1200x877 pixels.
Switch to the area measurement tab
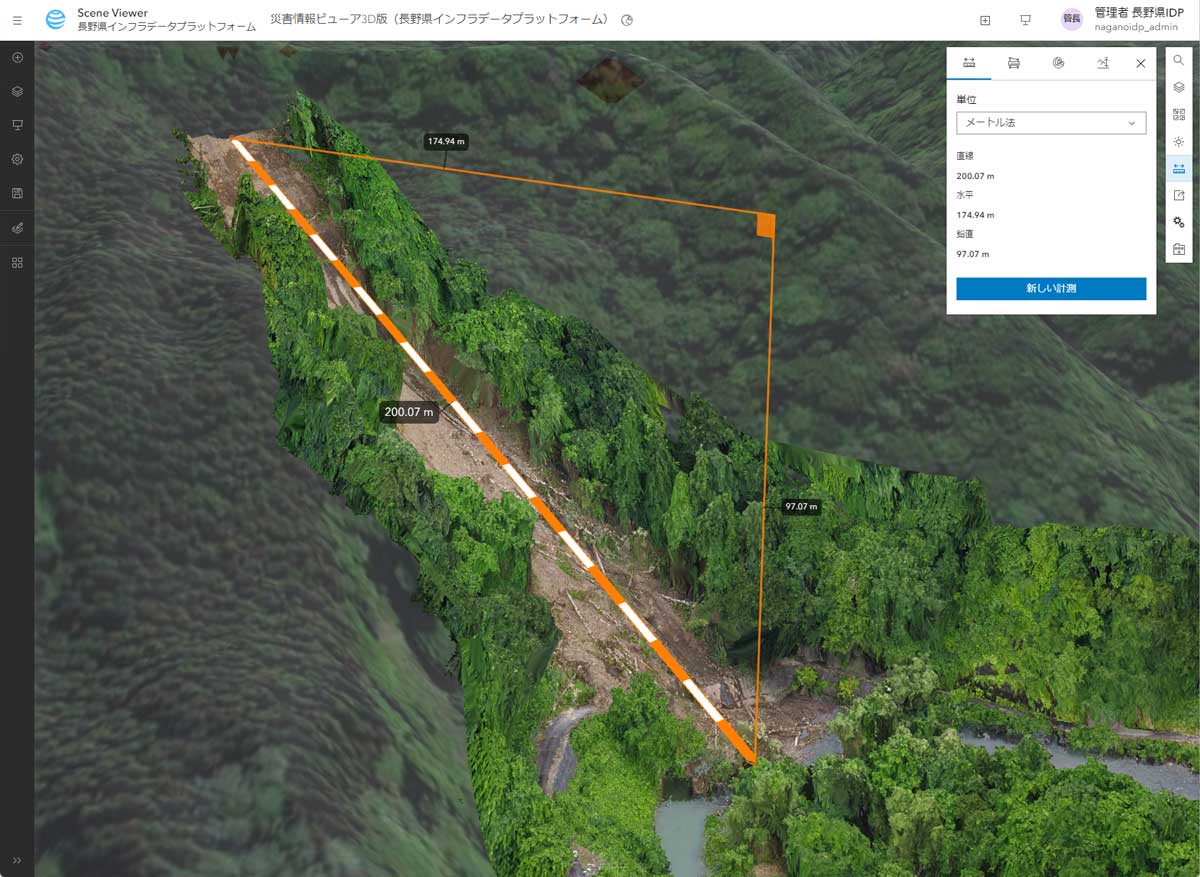[1014, 63]
